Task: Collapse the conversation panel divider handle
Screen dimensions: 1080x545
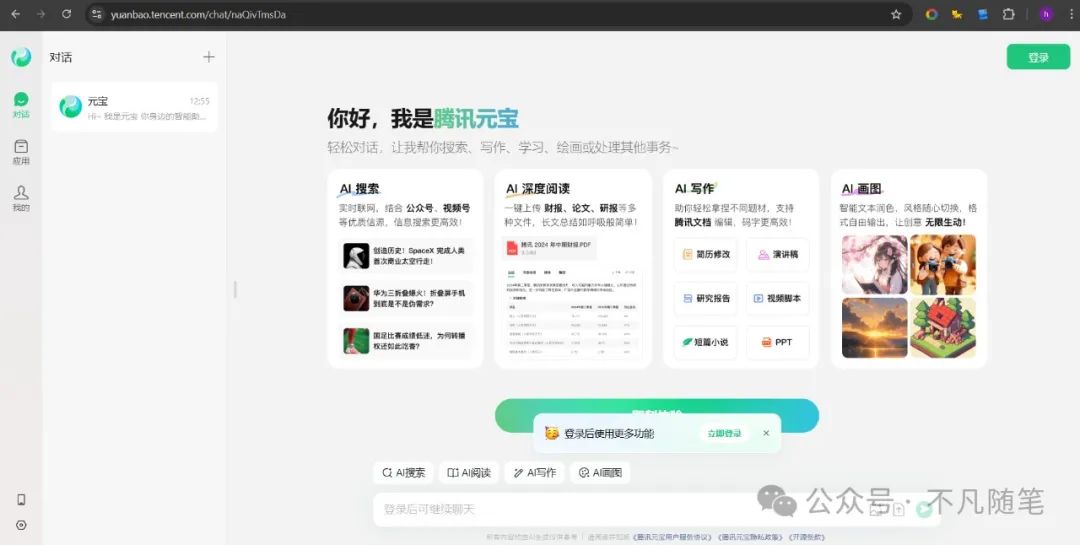Action: (235, 289)
